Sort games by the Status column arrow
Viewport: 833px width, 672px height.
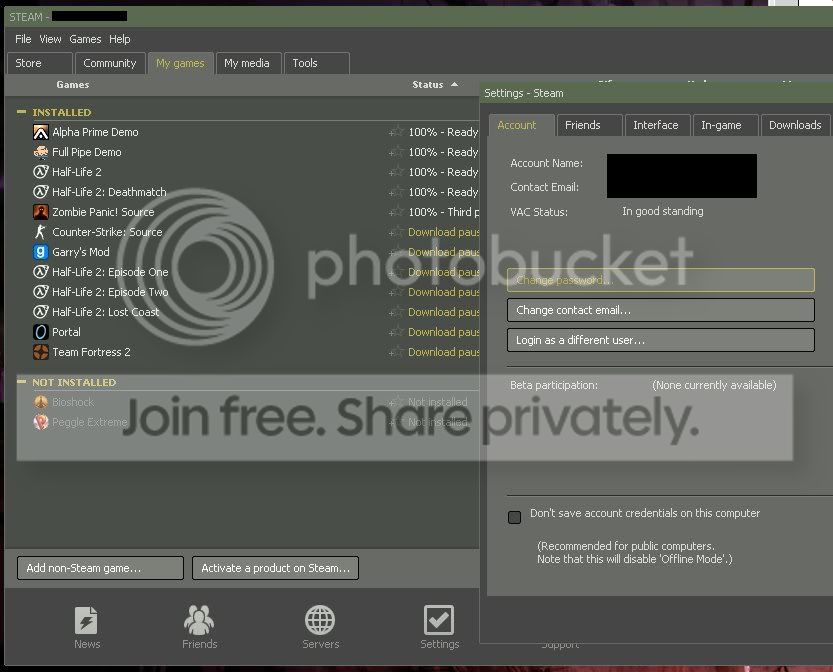[x=454, y=84]
